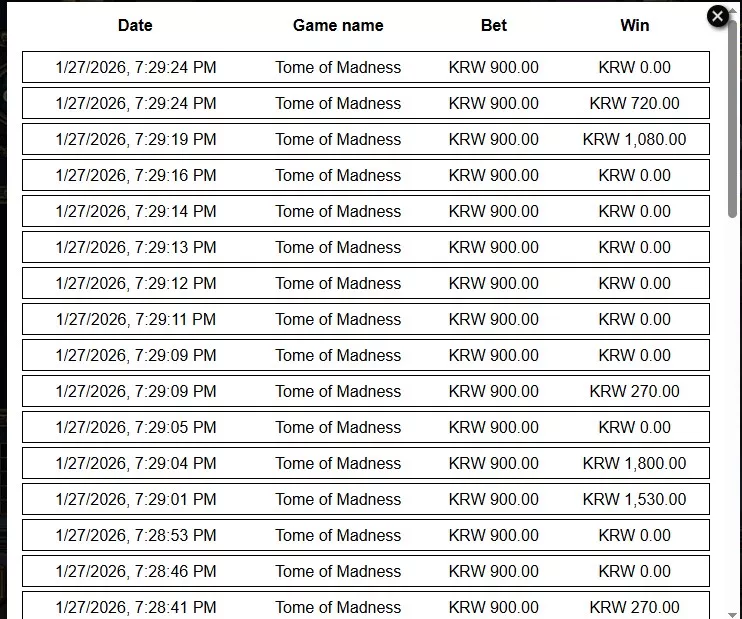Select the 7:29:12 PM history row

tap(366, 283)
